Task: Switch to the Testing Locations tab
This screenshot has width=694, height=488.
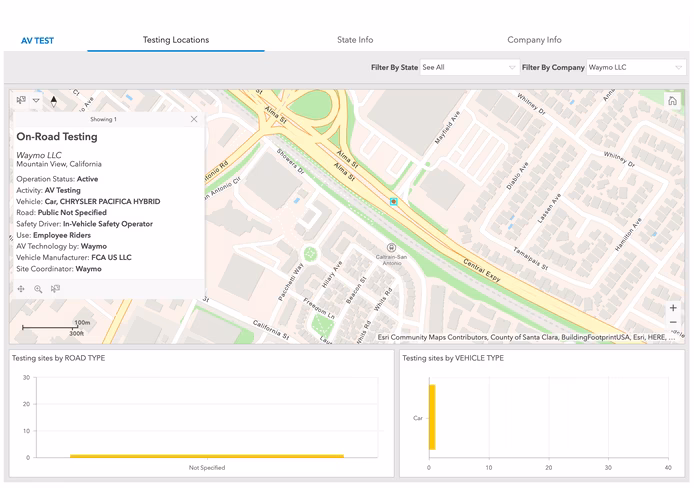Action: [176, 40]
